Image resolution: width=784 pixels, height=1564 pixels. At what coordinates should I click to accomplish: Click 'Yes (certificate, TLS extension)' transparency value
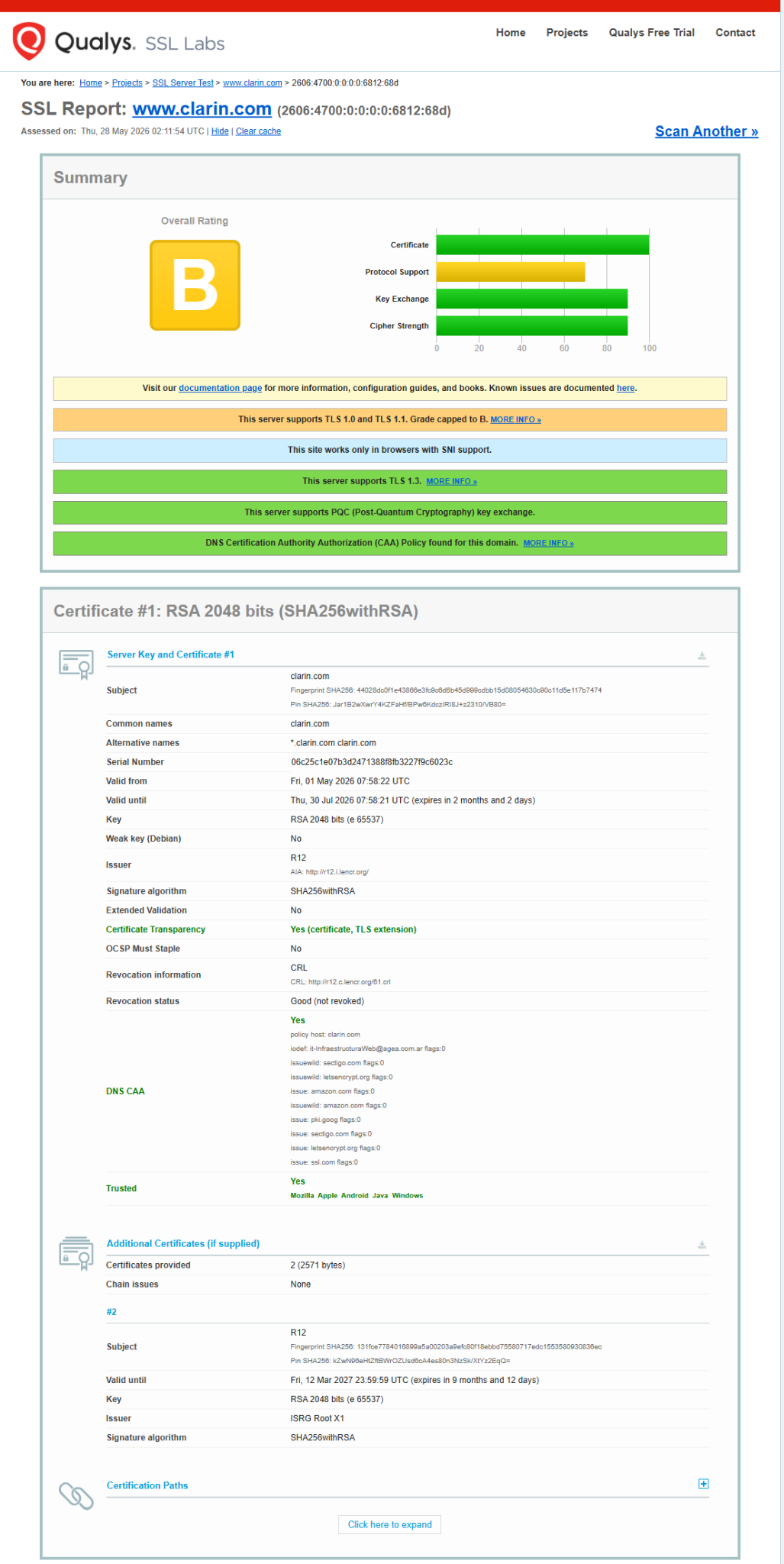coord(353,929)
